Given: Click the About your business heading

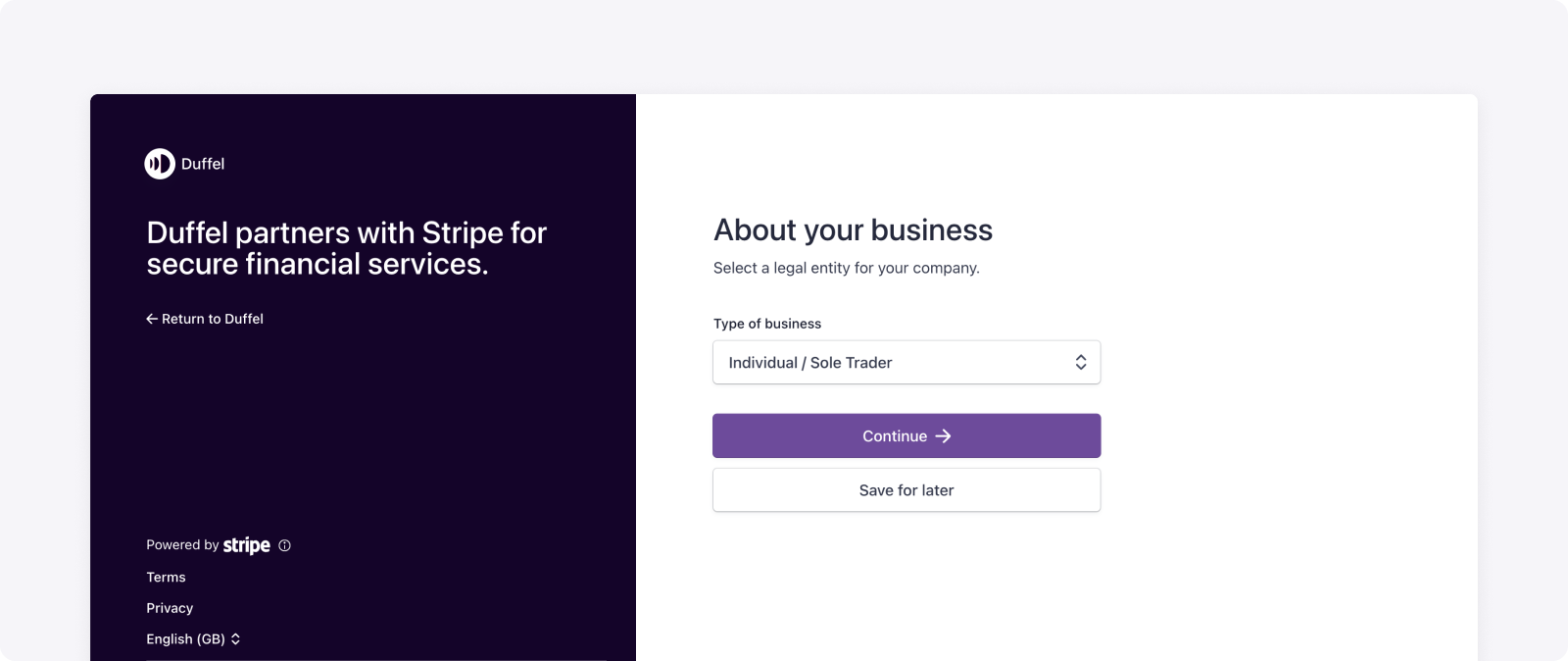Looking at the screenshot, I should click(853, 230).
